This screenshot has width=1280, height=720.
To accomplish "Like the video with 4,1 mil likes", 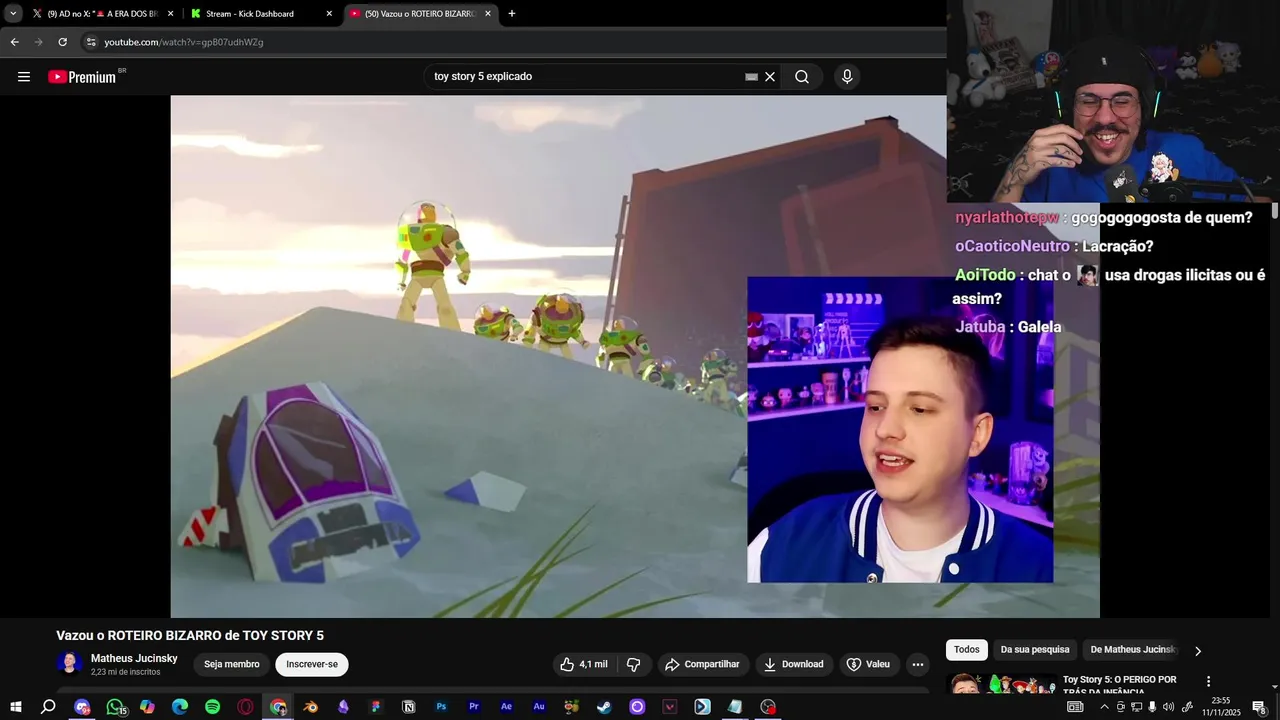I will tap(583, 664).
